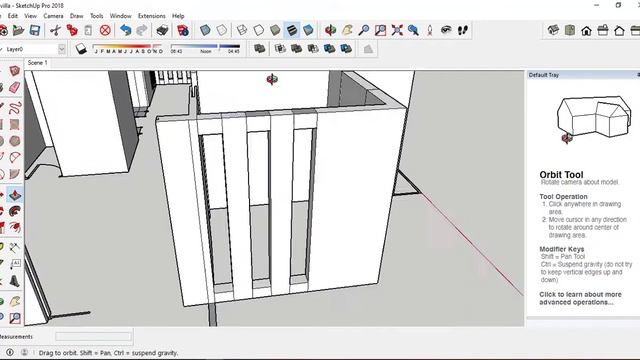Click the Paste clipboard icon

coord(88,30)
